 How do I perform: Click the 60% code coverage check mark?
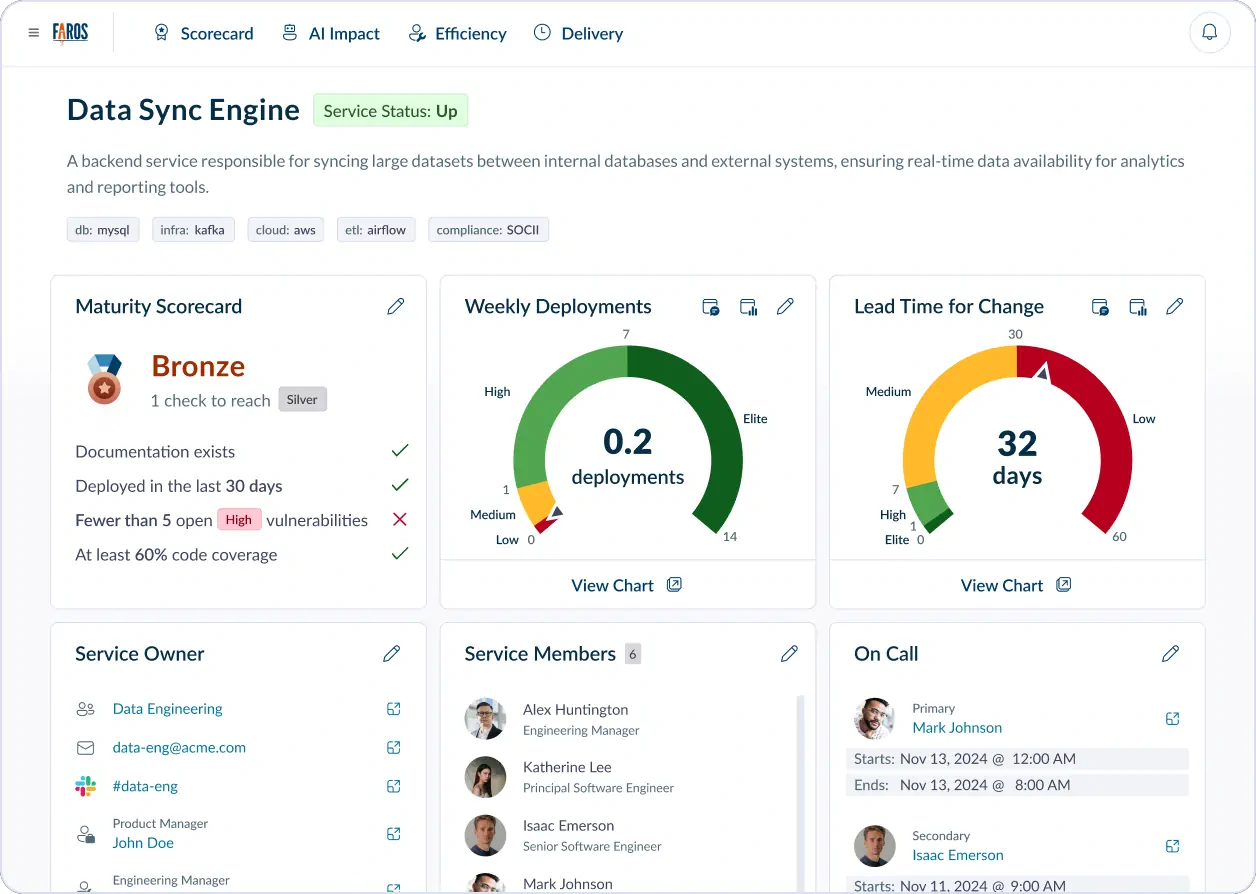400,553
